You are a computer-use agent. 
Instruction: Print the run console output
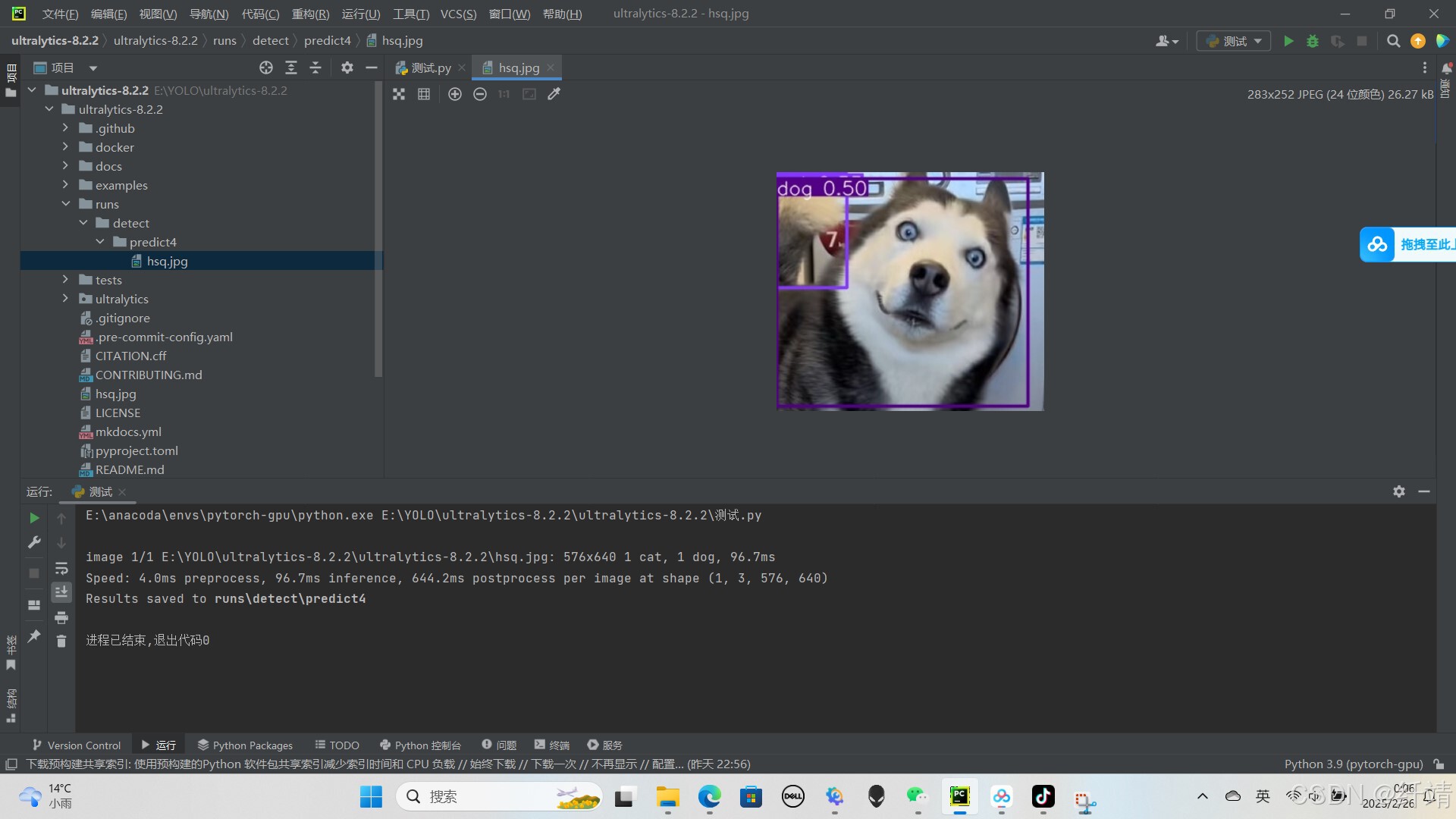tap(61, 617)
